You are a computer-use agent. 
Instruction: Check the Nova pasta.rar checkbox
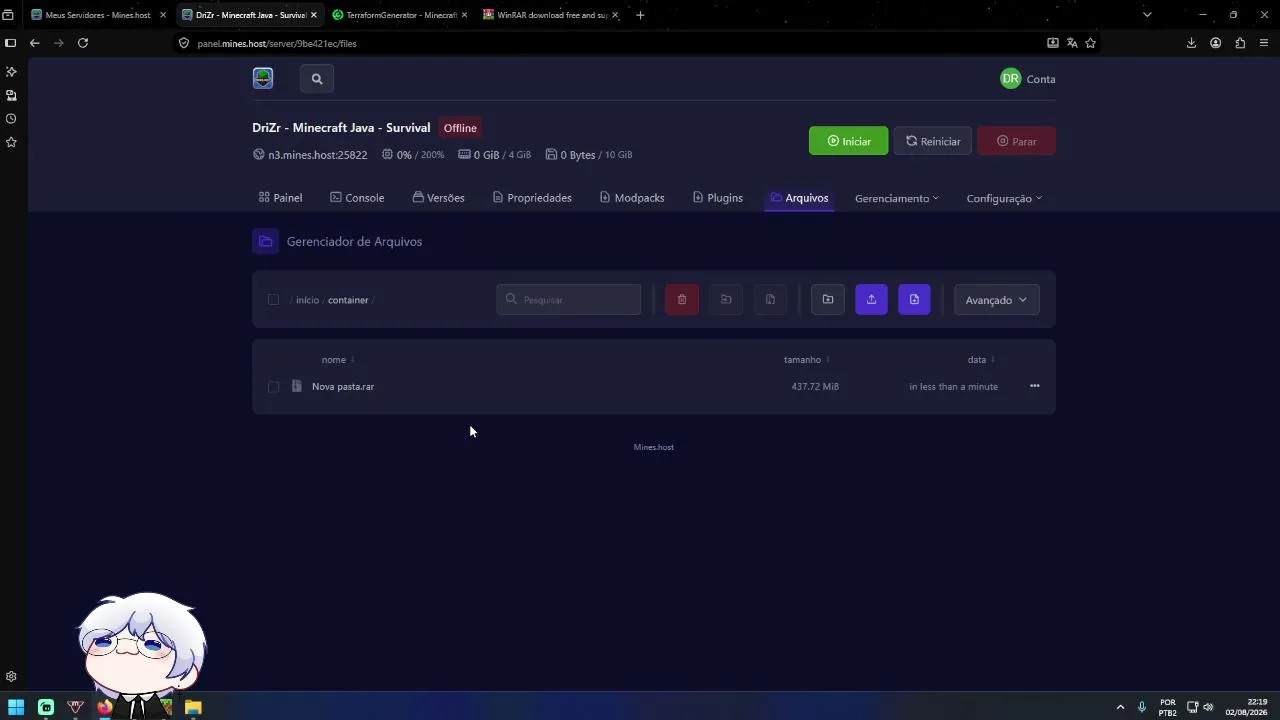pos(273,387)
